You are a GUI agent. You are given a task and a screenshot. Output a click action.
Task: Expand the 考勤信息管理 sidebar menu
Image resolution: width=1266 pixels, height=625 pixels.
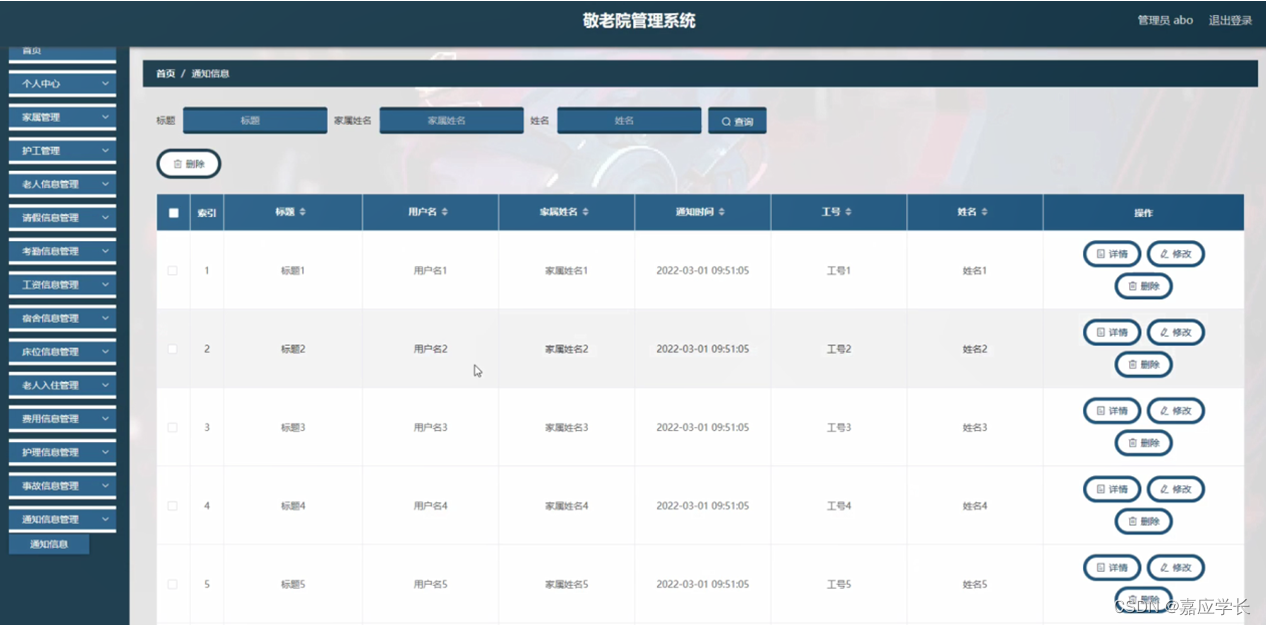click(63, 251)
